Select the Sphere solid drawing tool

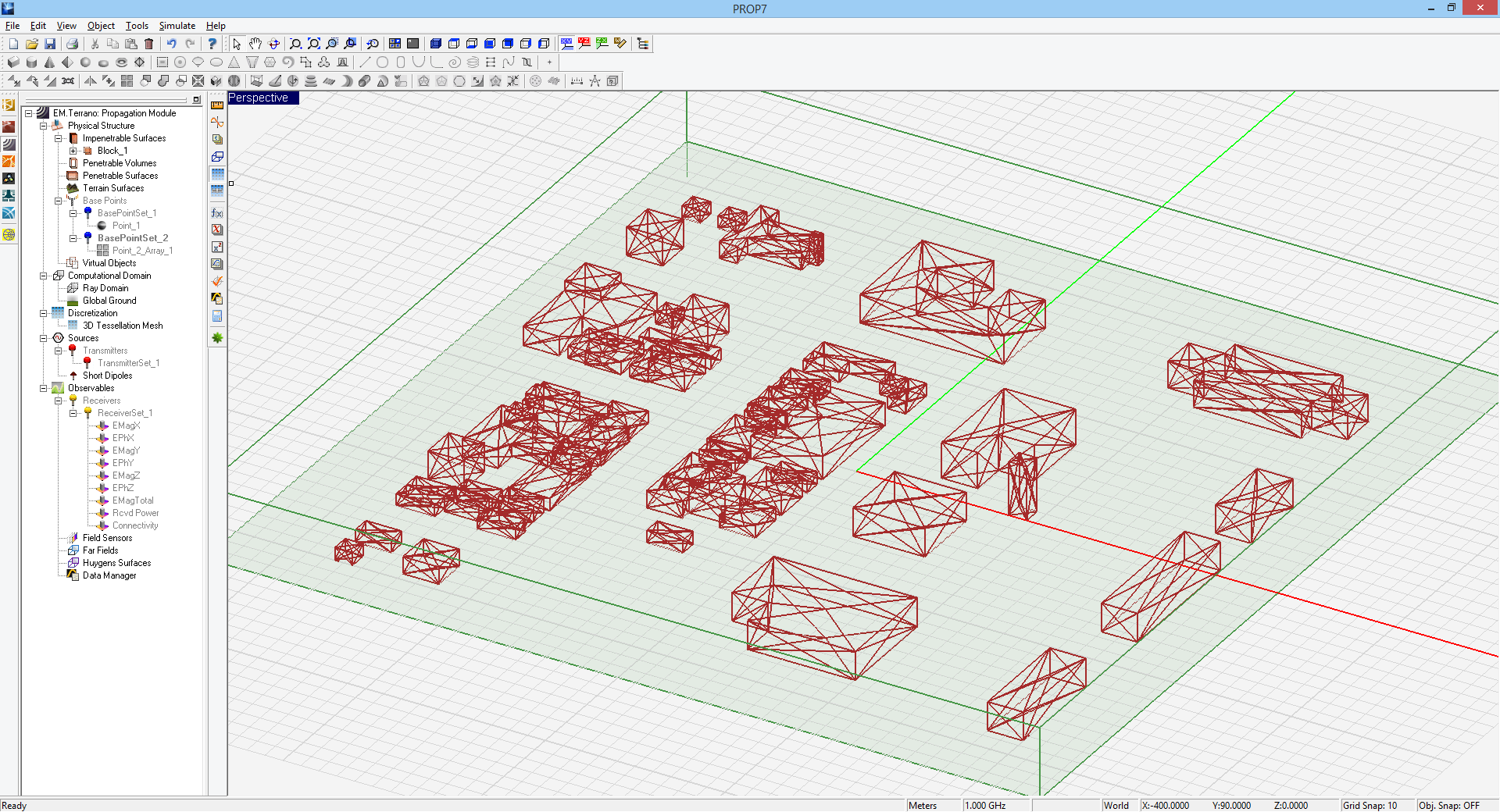[85, 62]
